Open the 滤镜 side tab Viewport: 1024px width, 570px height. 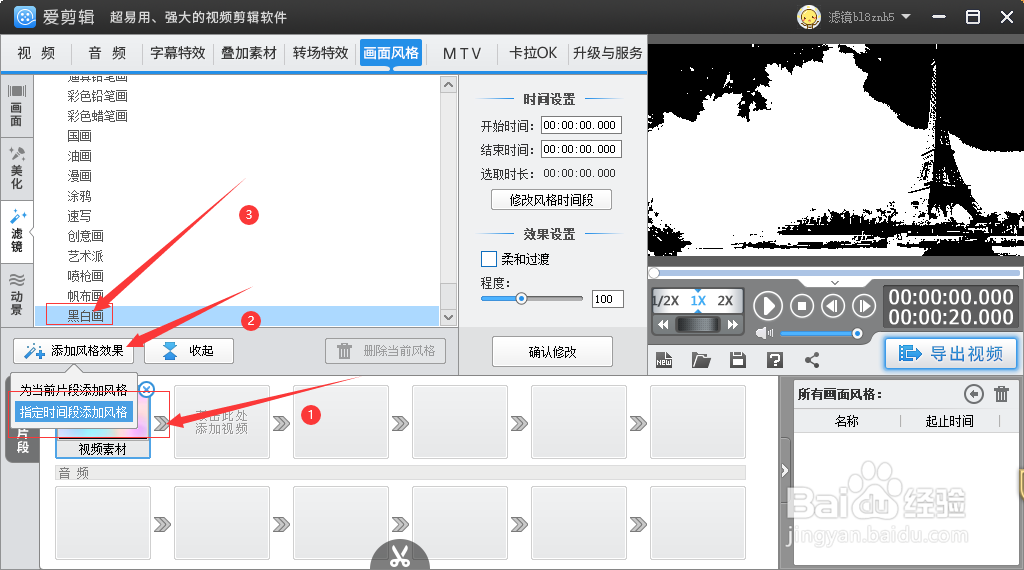pyautogui.click(x=16, y=232)
